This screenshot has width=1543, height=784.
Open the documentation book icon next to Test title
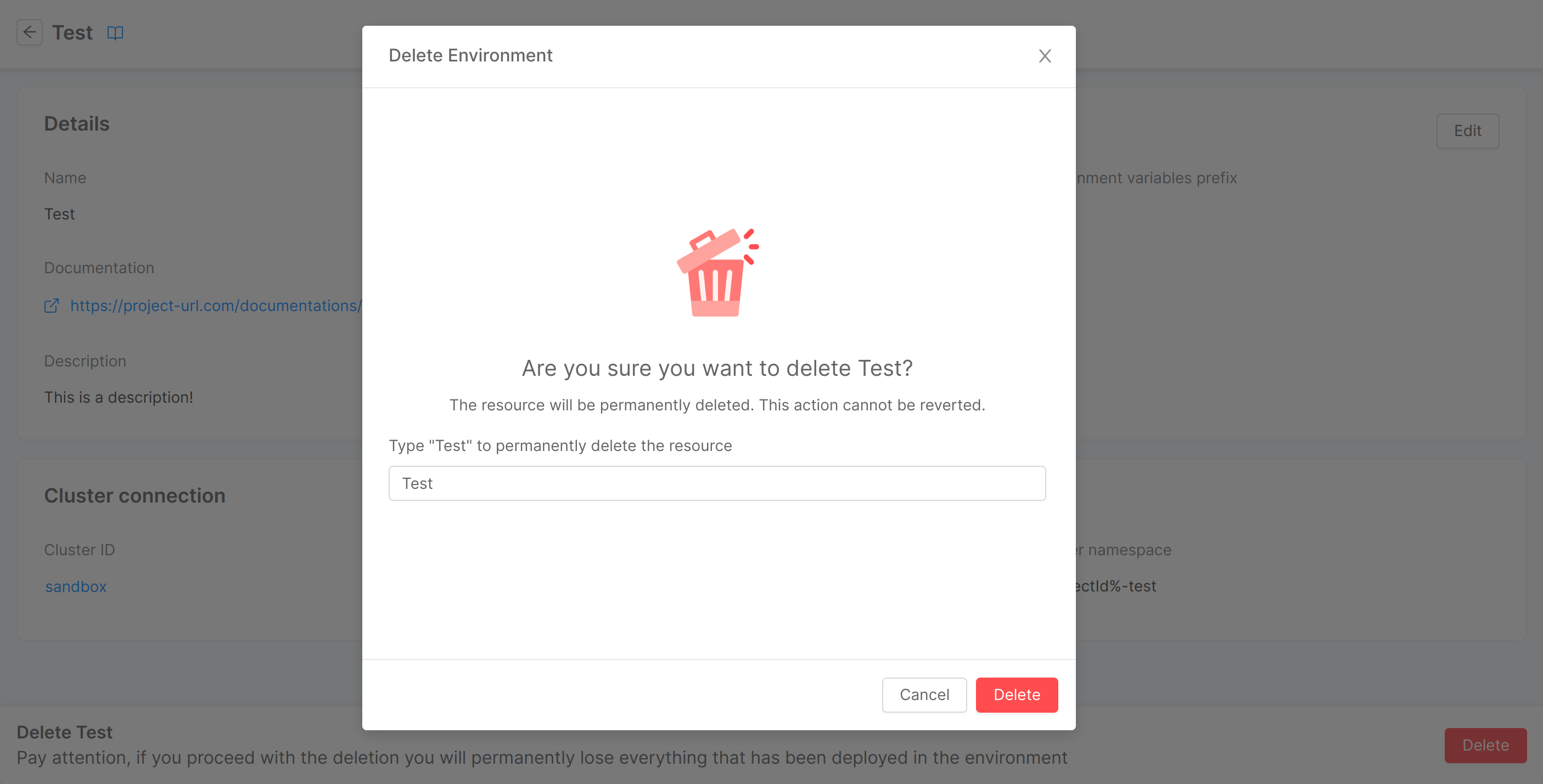coord(114,33)
